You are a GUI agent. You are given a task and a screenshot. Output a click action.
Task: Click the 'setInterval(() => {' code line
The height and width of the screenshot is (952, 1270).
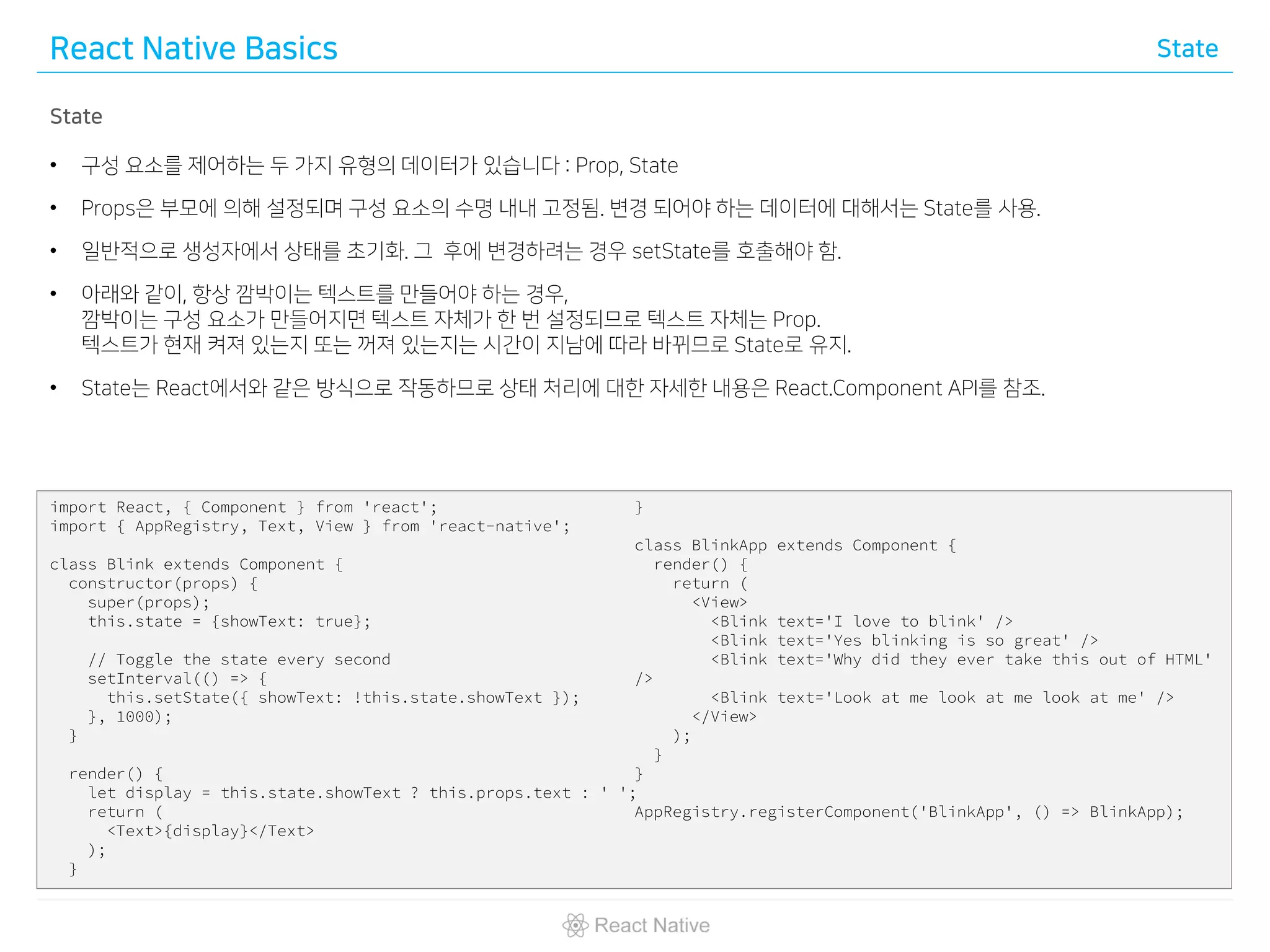pos(177,679)
